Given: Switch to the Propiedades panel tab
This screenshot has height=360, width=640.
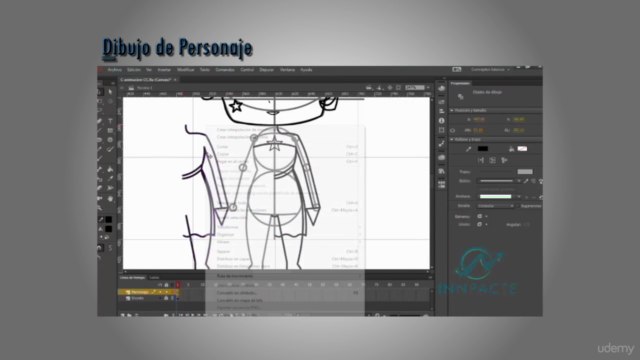Looking at the screenshot, I should 460,83.
